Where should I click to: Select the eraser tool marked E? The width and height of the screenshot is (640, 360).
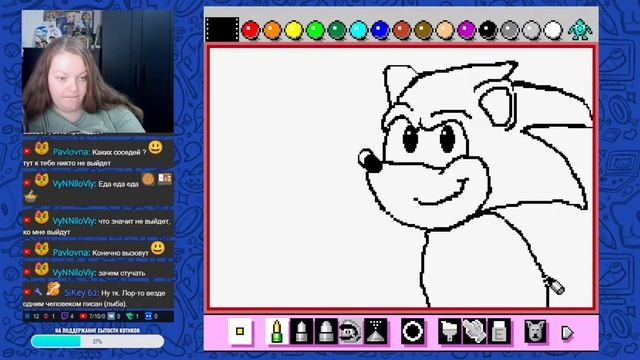click(499, 331)
